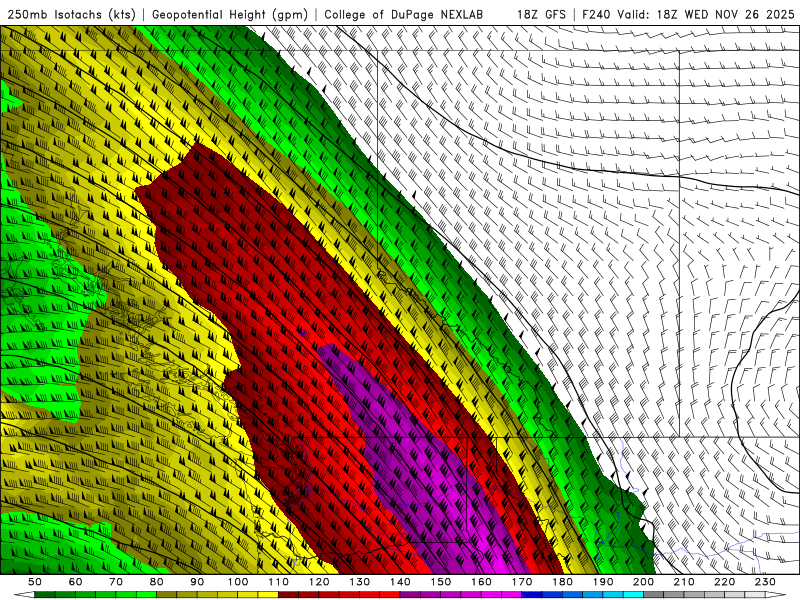Viewport: 800px width, 600px height.
Task: Click the 'College of DuPage NEXLAB' label
Action: [x=404, y=15]
